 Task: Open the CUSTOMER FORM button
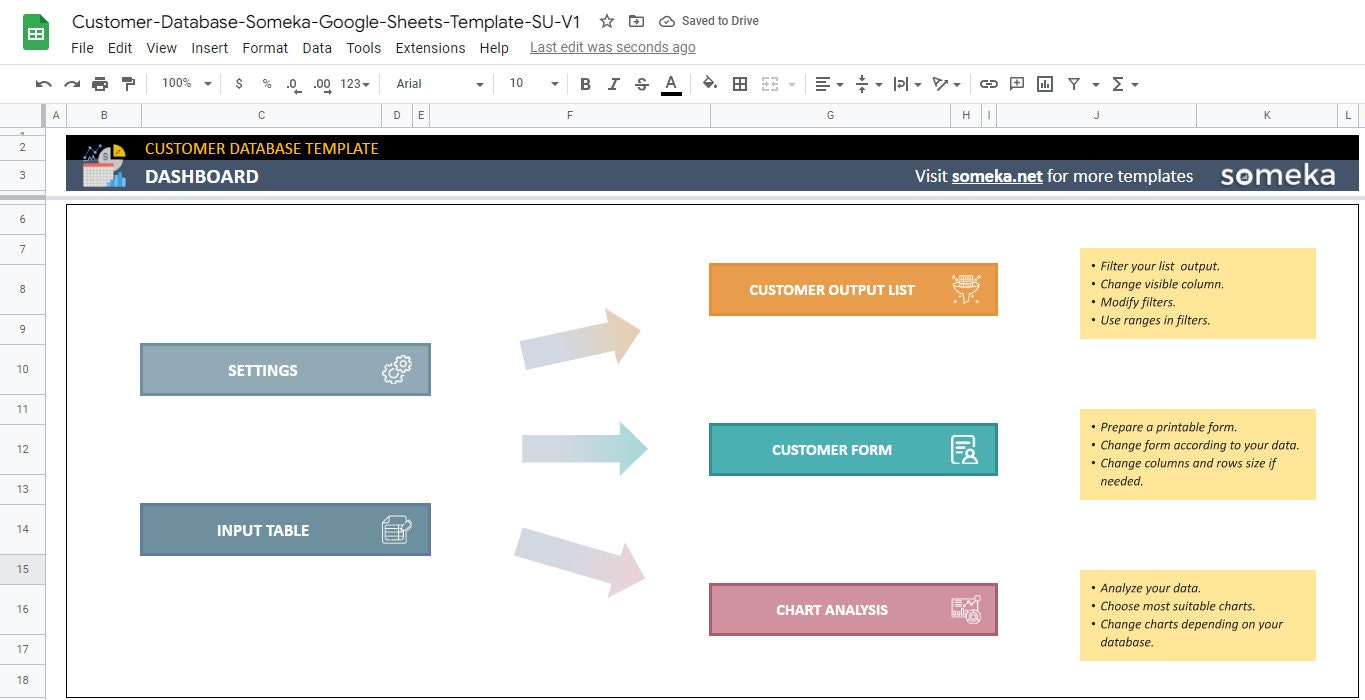click(x=853, y=450)
